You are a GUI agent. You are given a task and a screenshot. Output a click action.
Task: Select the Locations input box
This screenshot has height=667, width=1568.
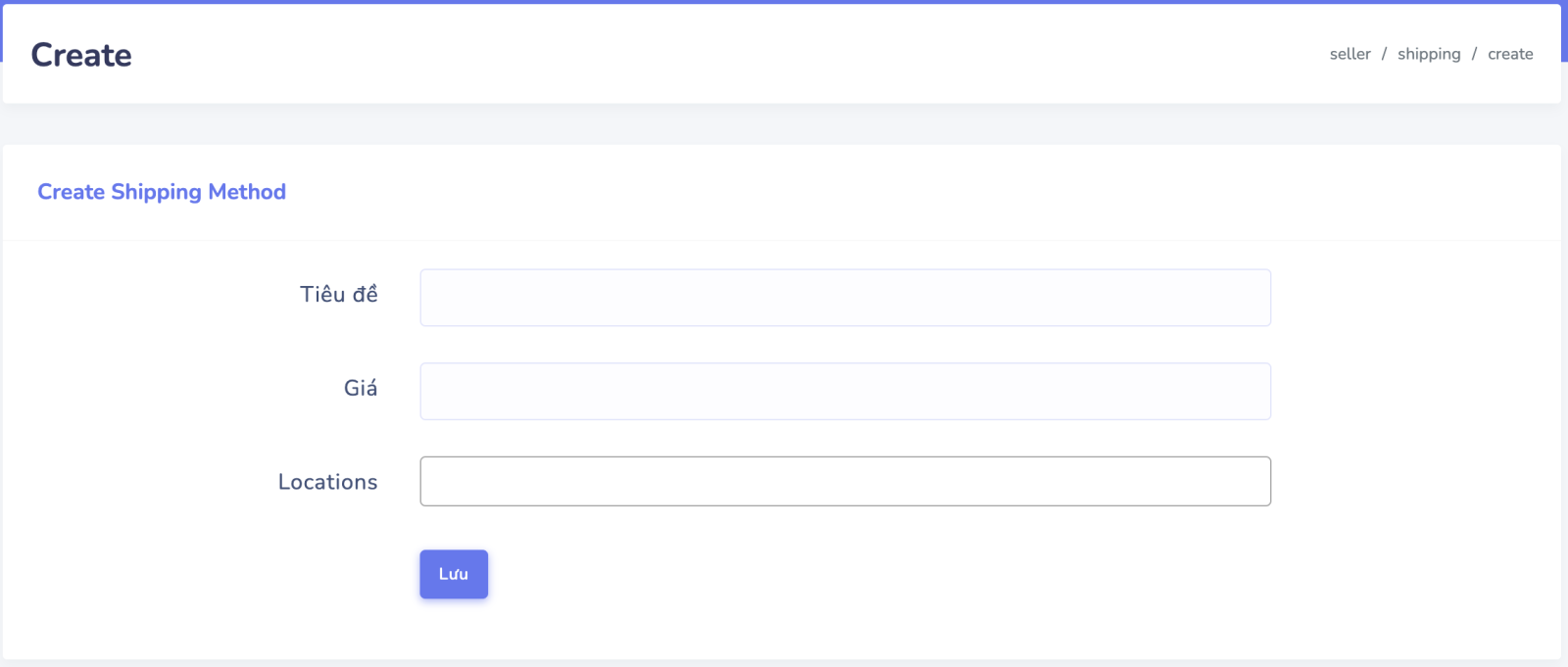click(x=845, y=481)
